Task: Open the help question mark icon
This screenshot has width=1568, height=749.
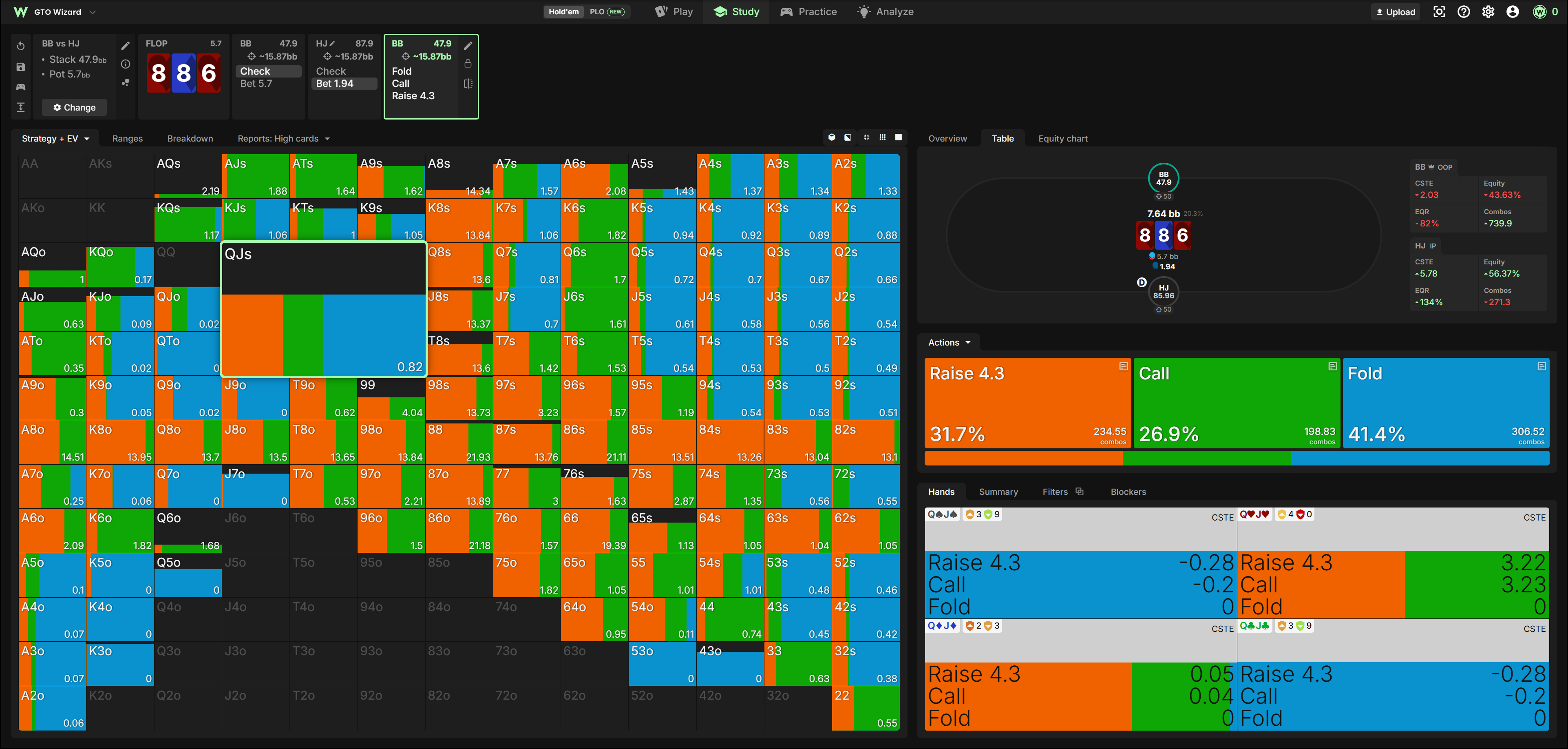Action: tap(1463, 11)
